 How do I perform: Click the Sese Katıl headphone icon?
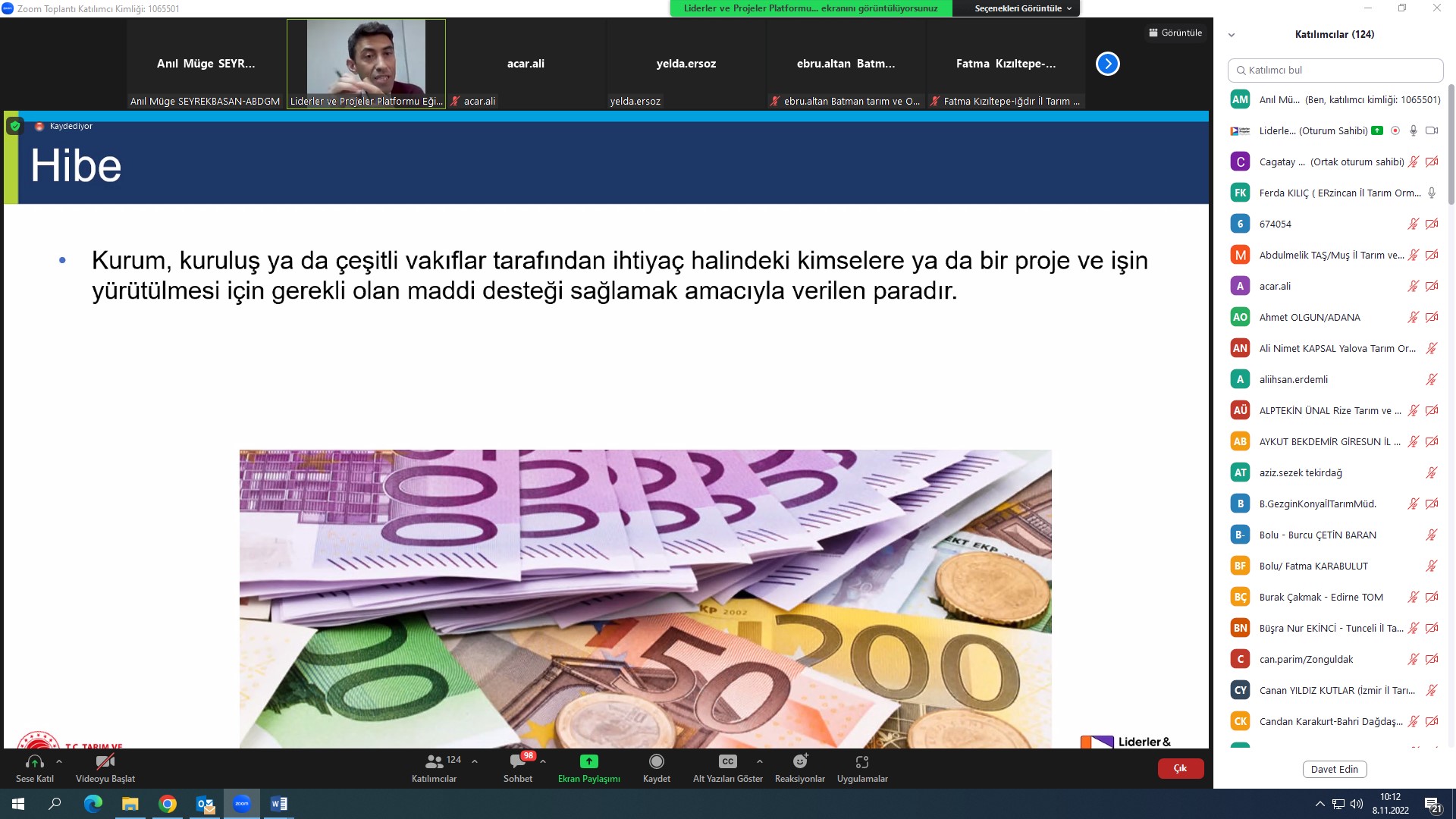(x=34, y=761)
